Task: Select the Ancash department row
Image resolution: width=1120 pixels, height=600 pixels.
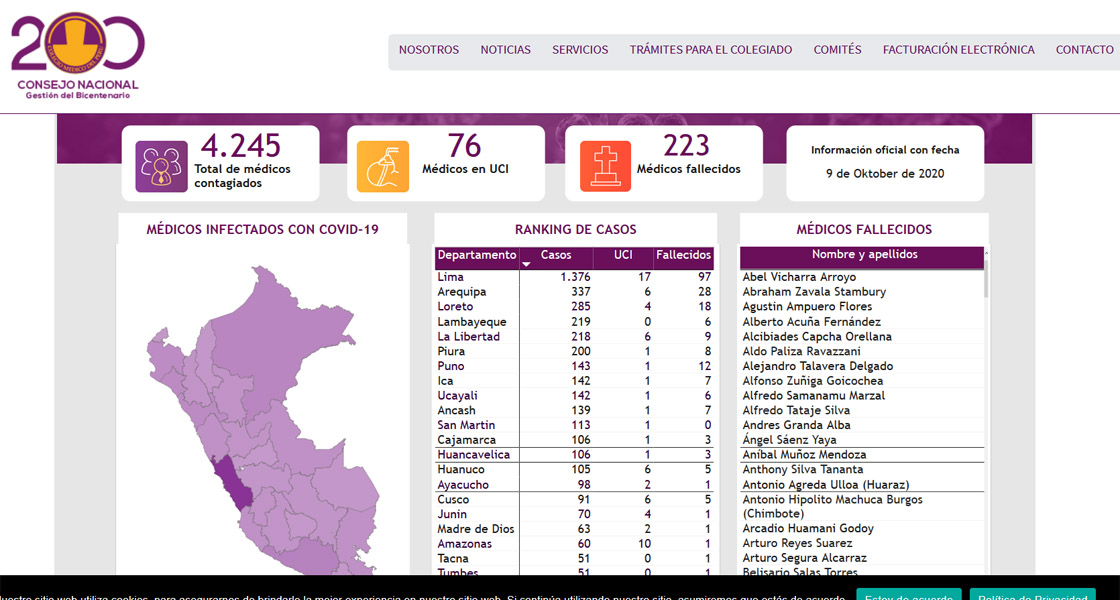Action: pos(574,411)
